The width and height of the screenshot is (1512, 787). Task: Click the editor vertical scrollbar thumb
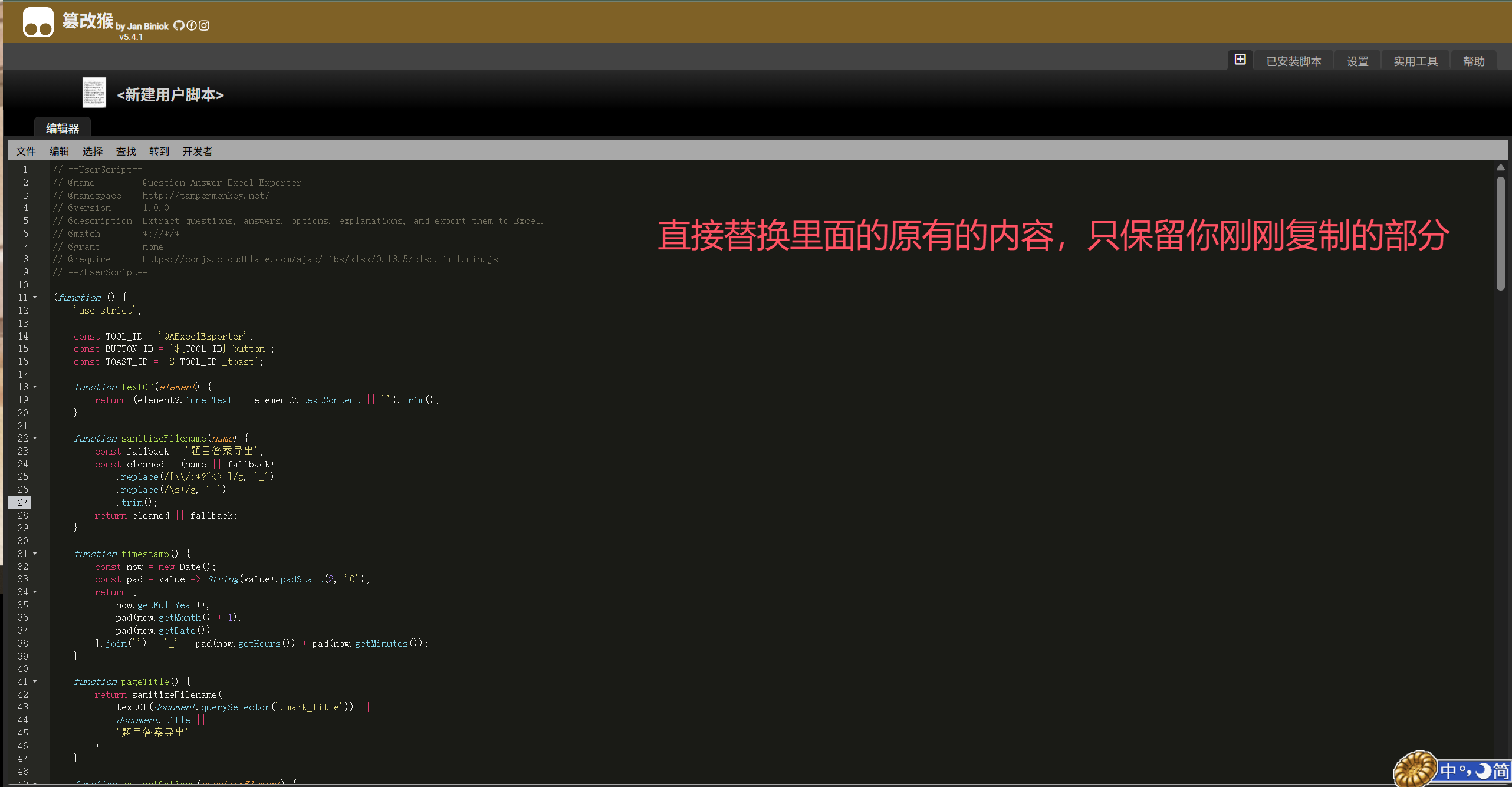1500,233
